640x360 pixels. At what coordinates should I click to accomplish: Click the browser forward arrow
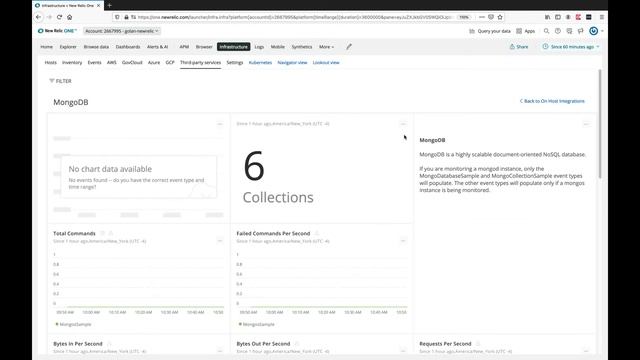coord(49,17)
